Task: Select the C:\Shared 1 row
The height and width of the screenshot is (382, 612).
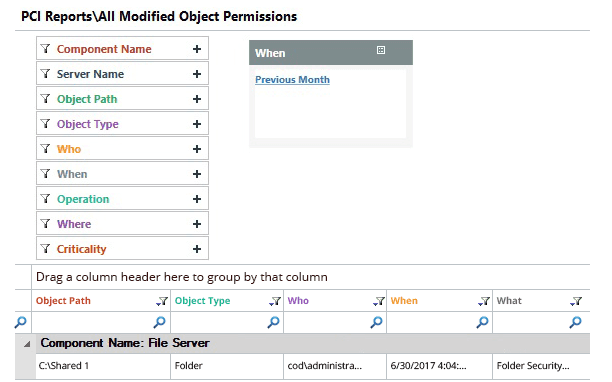Action: click(x=313, y=366)
